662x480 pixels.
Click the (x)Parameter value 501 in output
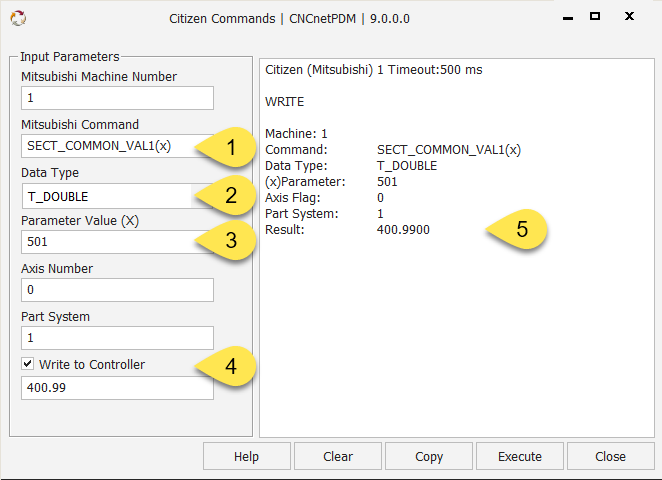point(387,182)
